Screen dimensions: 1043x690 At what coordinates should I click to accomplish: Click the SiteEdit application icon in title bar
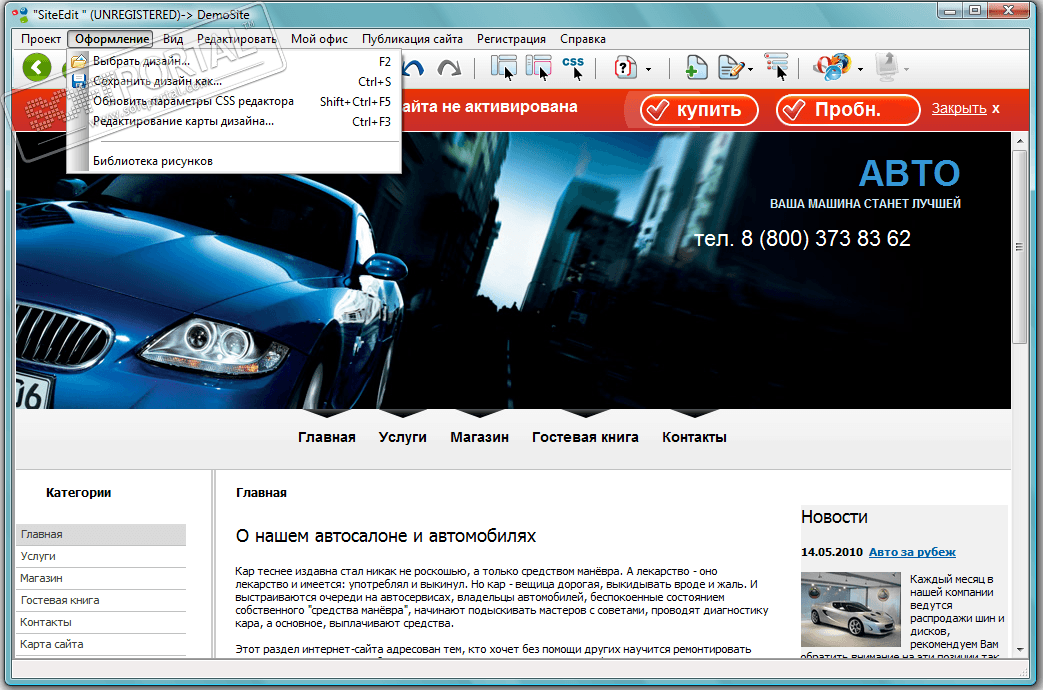[x=20, y=14]
